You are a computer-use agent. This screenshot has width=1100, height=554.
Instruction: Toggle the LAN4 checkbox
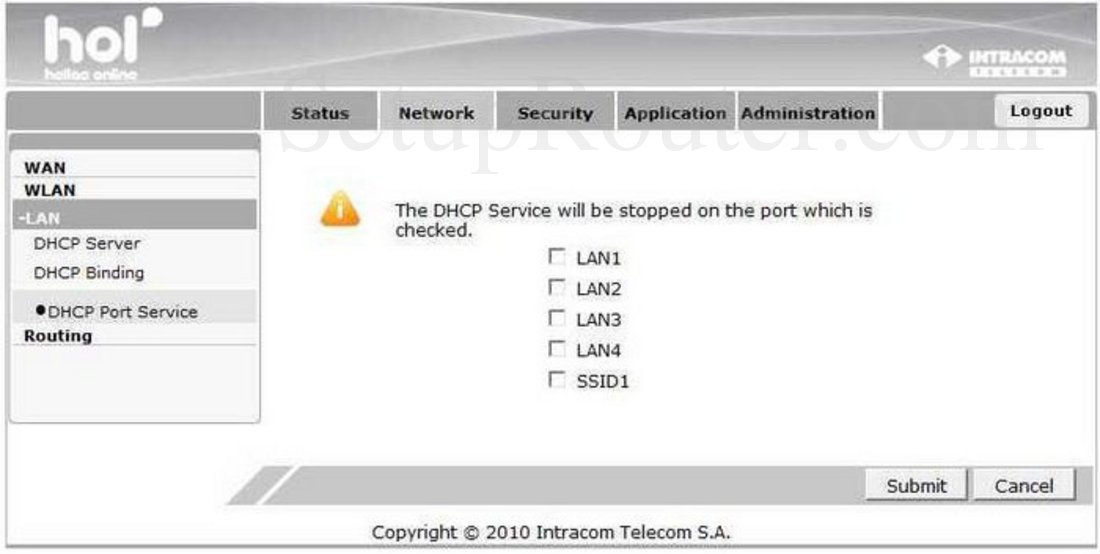tap(557, 349)
